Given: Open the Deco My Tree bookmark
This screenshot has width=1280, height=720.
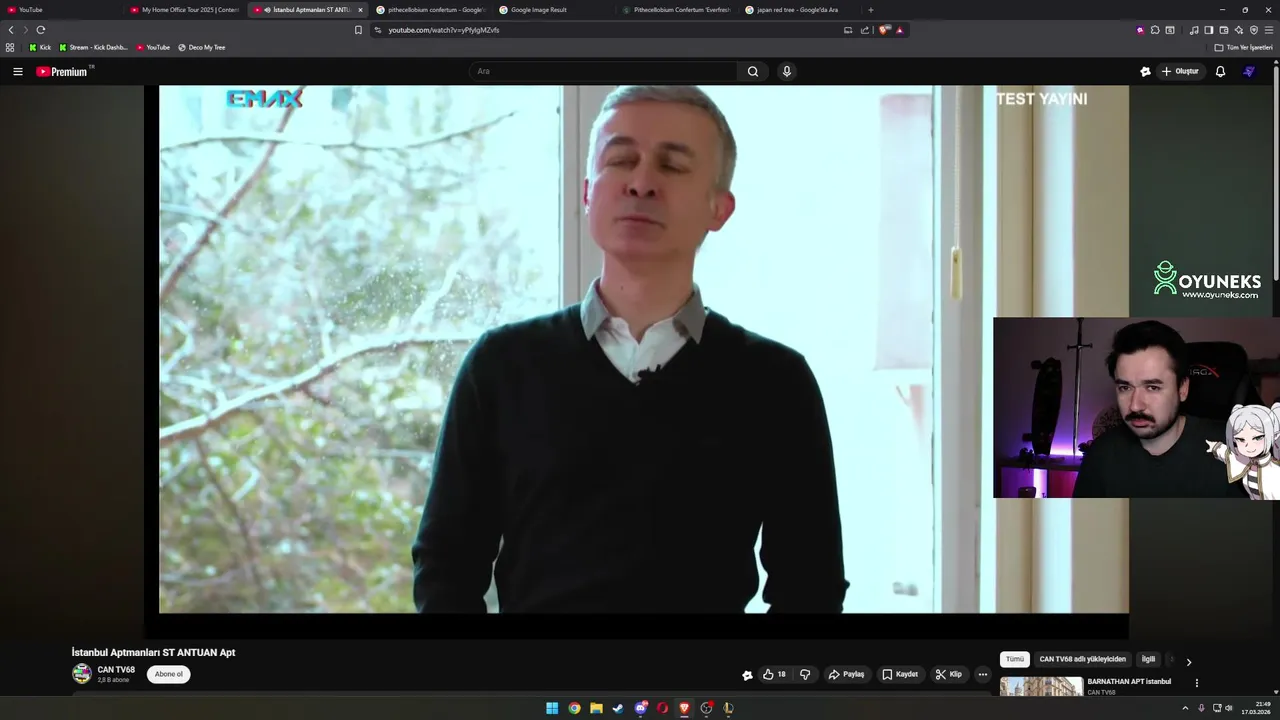Looking at the screenshot, I should coord(202,47).
